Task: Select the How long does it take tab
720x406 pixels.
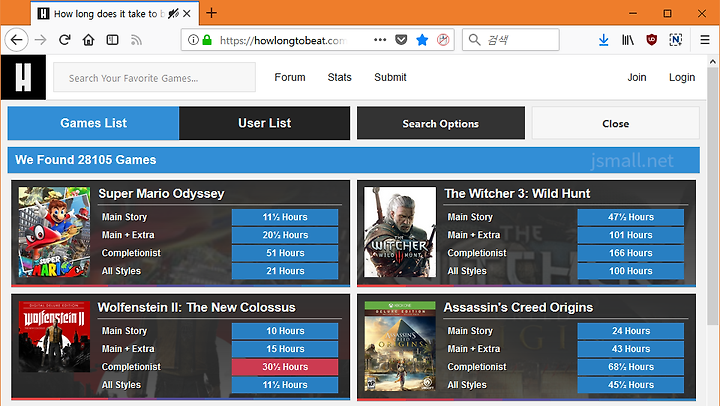Action: [x=115, y=13]
